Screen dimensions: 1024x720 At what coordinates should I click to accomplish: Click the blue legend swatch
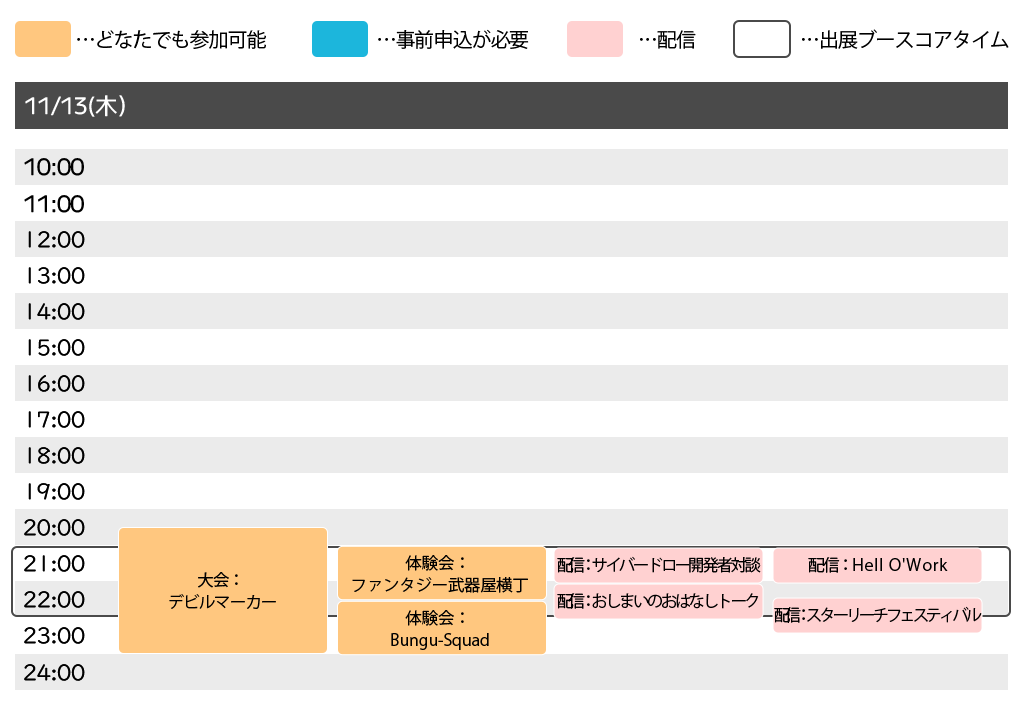pos(339,40)
